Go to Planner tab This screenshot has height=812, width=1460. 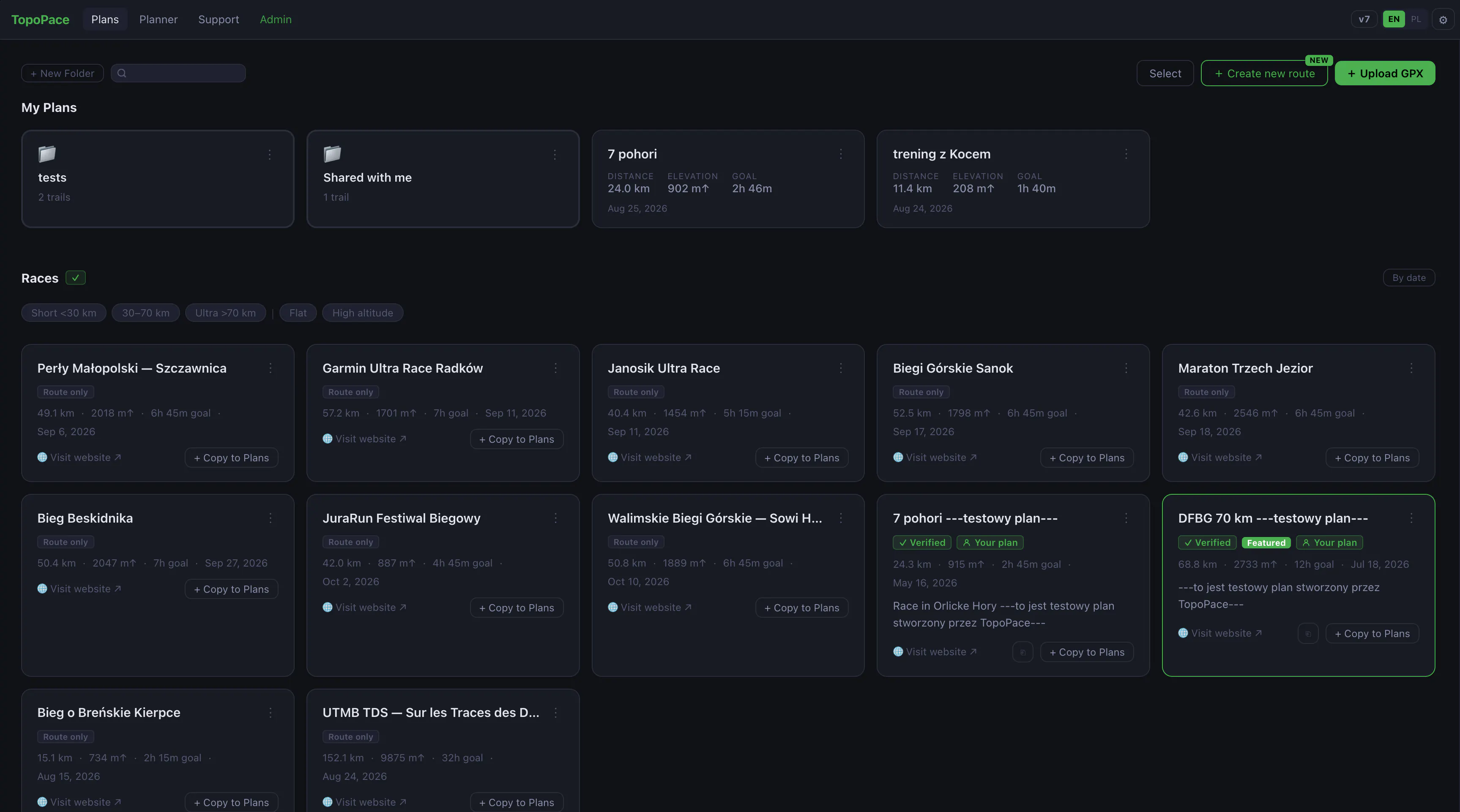(159, 19)
